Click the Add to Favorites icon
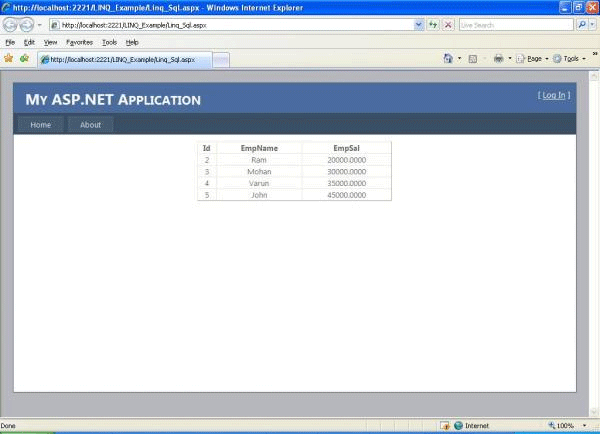Image resolution: width=600 pixels, height=434 pixels. click(x=24, y=59)
